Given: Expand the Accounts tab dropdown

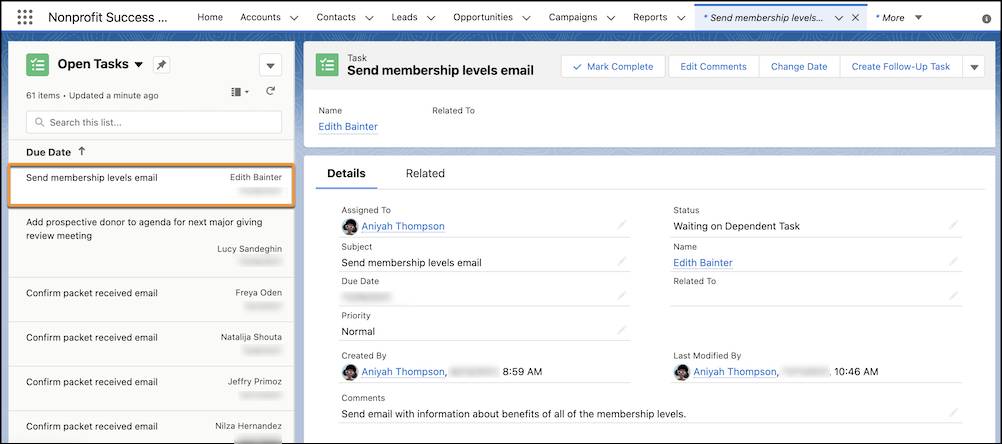Looking at the screenshot, I should (294, 18).
